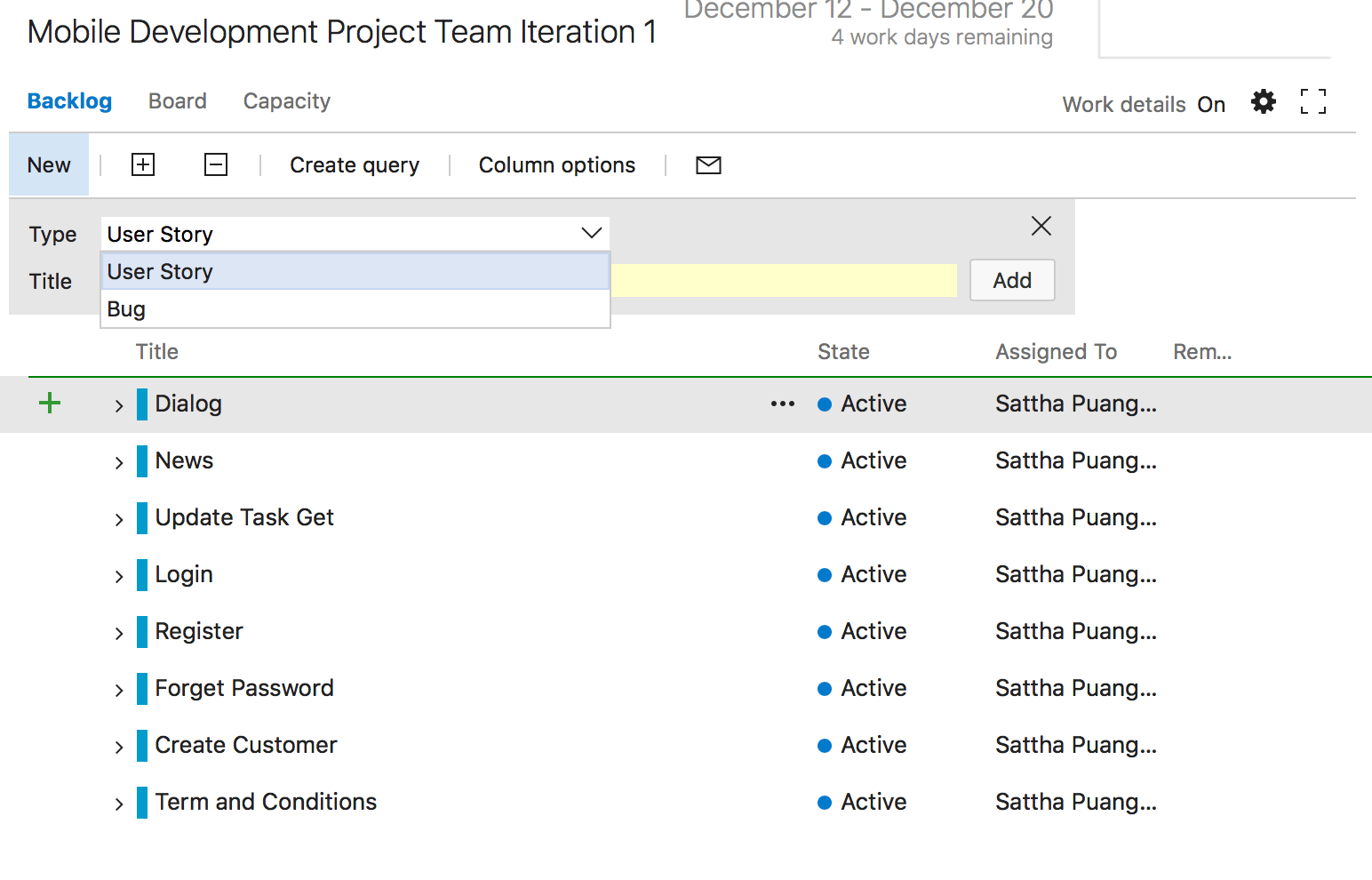Click the Add button

pyautogui.click(x=1012, y=280)
